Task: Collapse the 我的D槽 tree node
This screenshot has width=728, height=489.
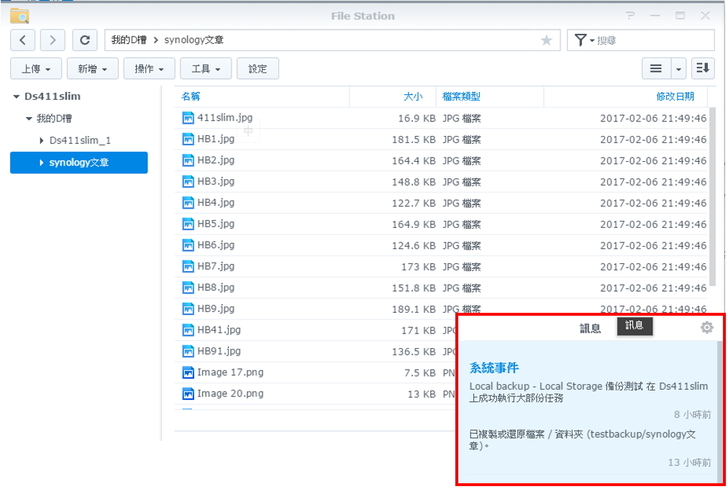Action: coord(29,119)
